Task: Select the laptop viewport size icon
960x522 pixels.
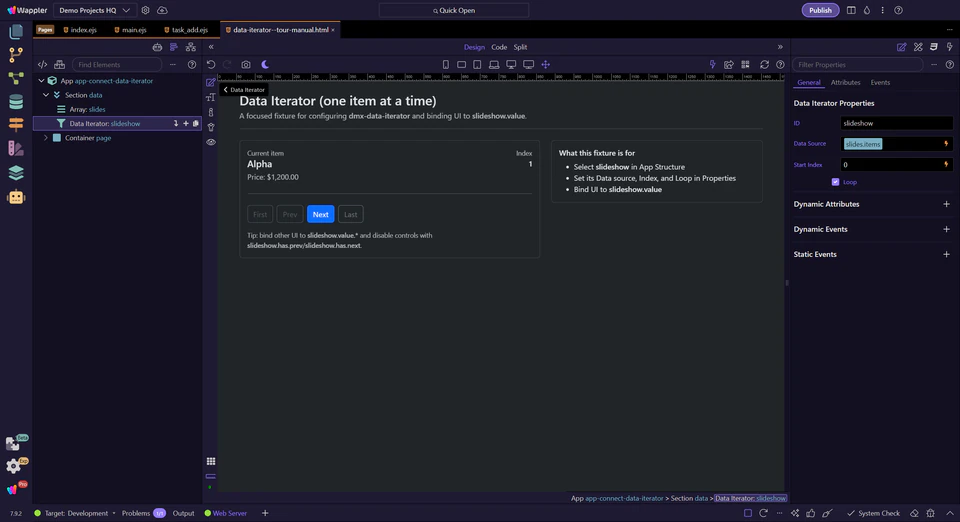Action: [493, 64]
